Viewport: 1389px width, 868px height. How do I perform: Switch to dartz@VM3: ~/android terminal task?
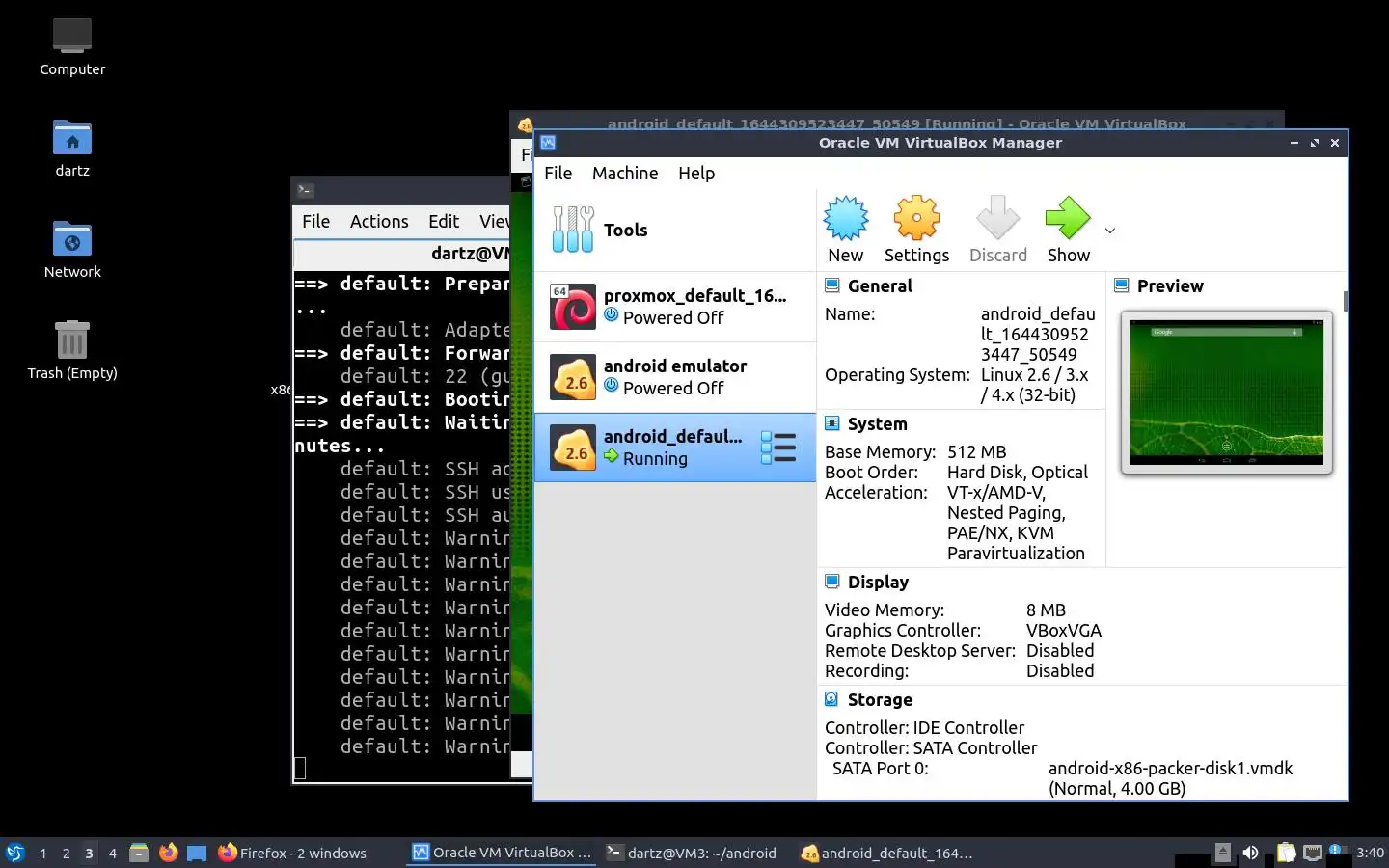692,853
